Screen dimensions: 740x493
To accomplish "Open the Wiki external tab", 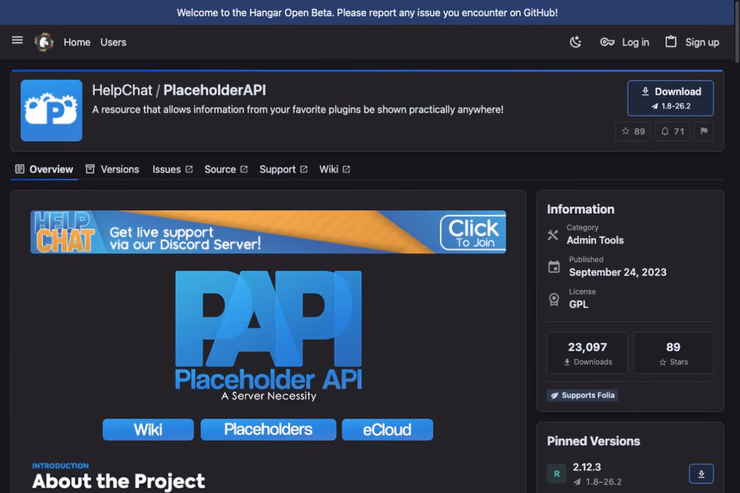I will pyautogui.click(x=335, y=169).
